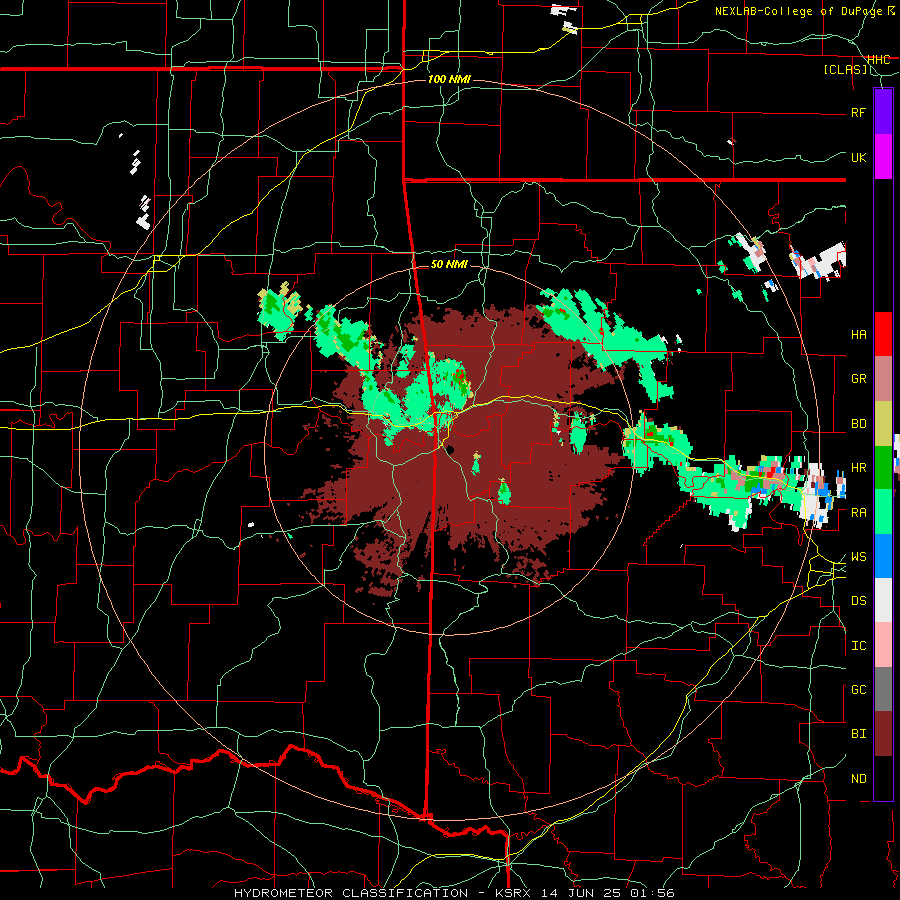Click the RF legend label
The width and height of the screenshot is (900, 900).
[x=858, y=112]
